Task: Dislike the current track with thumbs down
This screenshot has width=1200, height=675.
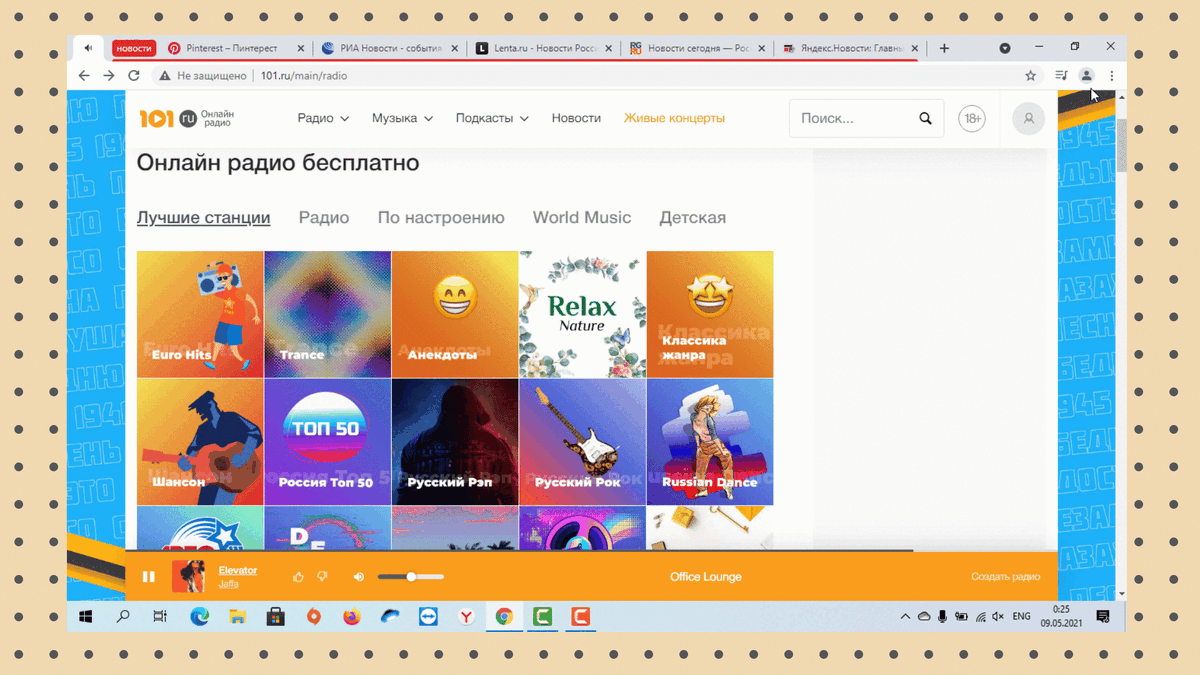Action: [322, 577]
